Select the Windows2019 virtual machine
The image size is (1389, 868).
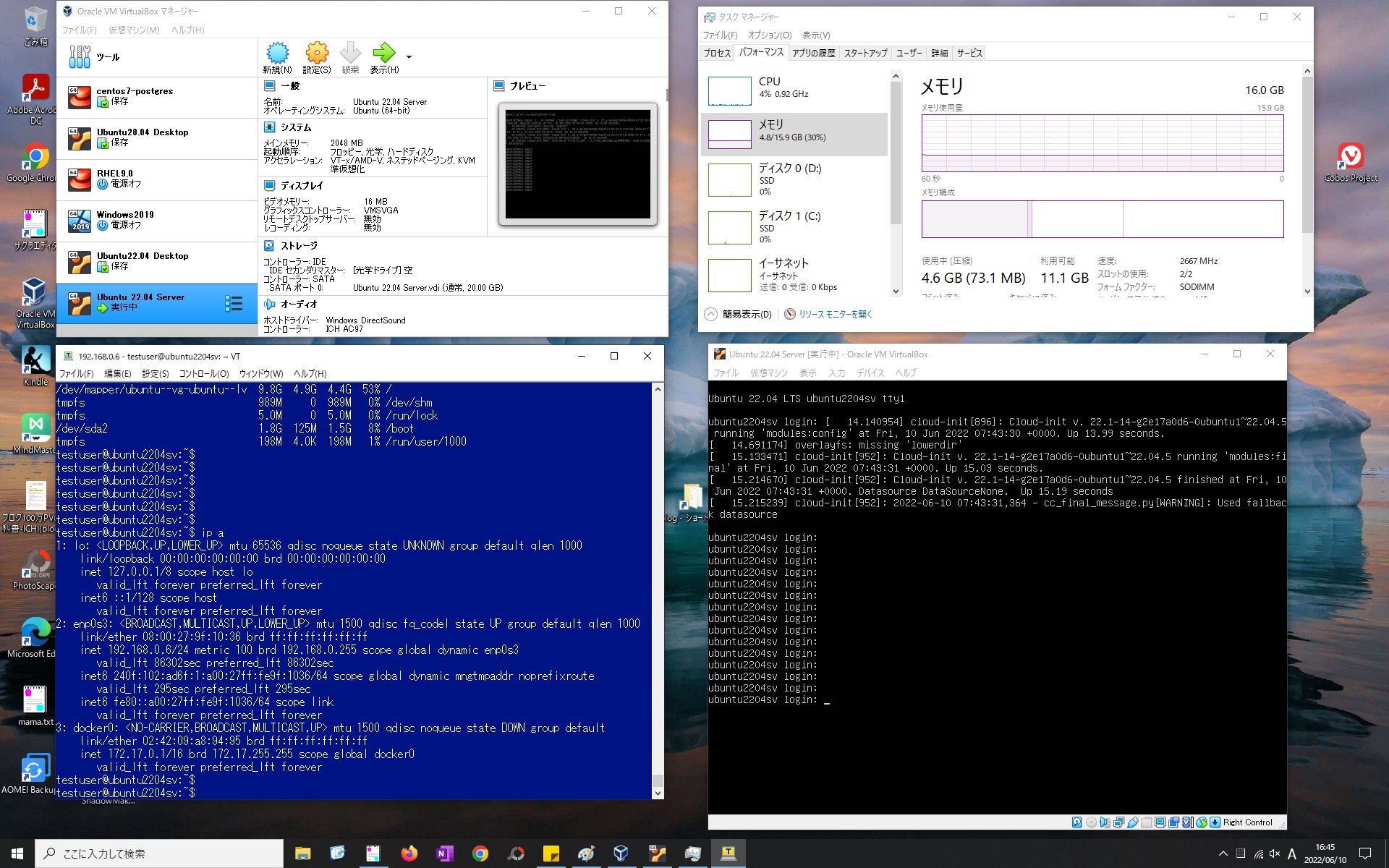156,221
